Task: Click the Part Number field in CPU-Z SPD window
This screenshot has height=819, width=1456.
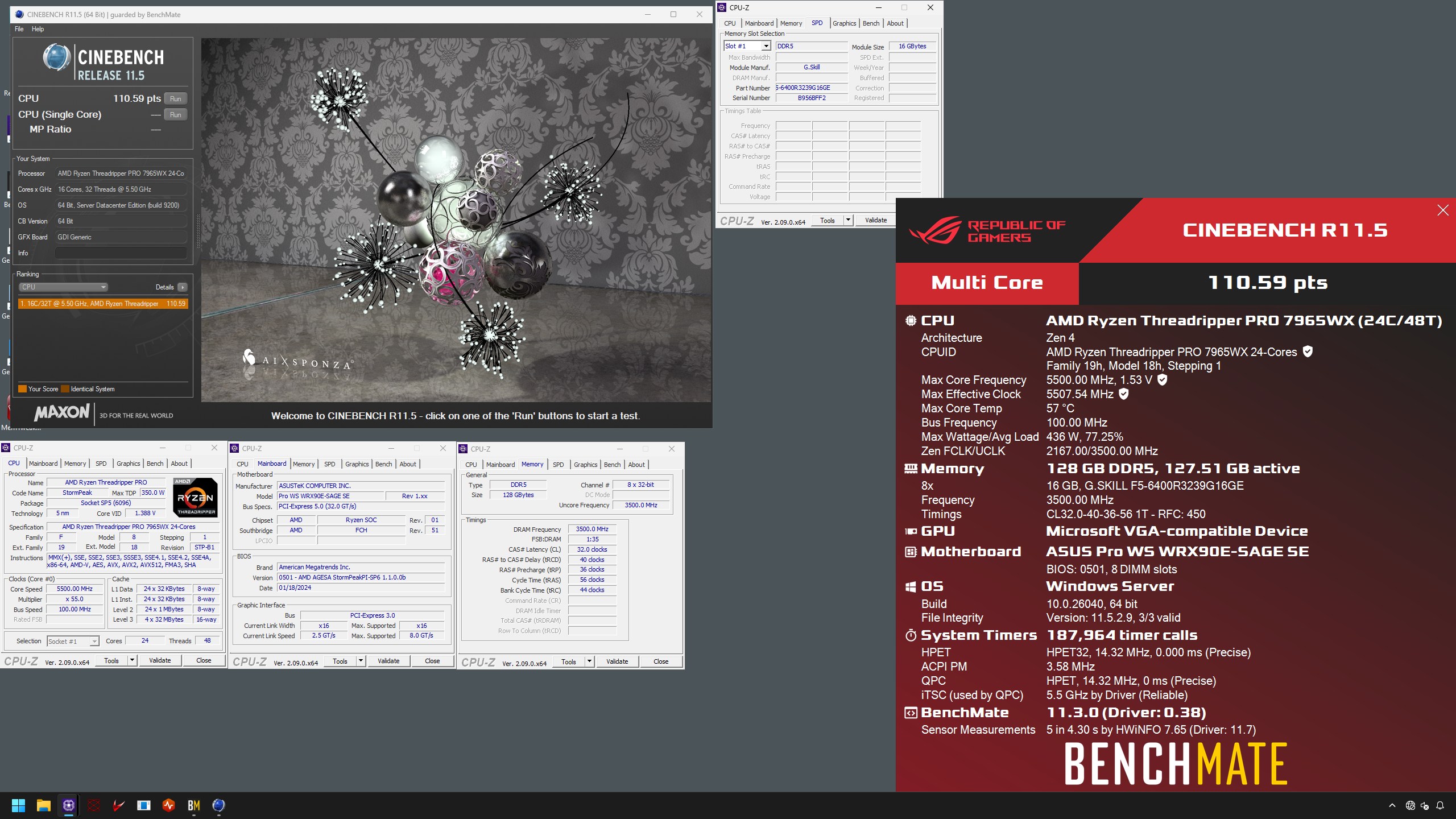Action: pos(812,88)
